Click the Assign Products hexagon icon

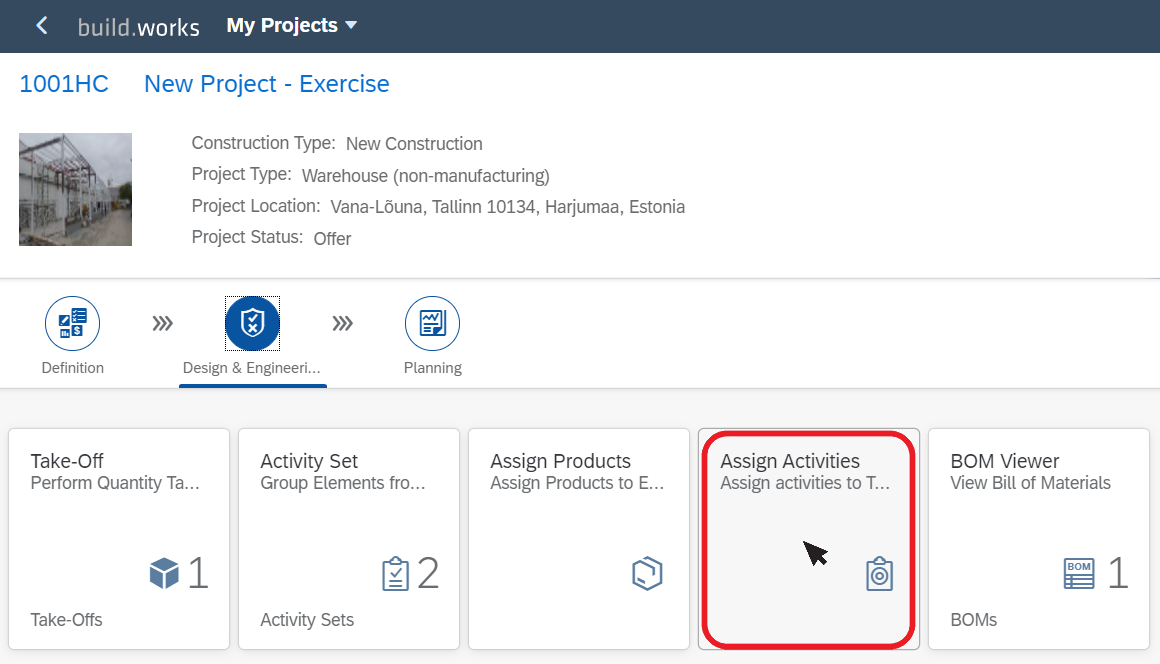(647, 573)
